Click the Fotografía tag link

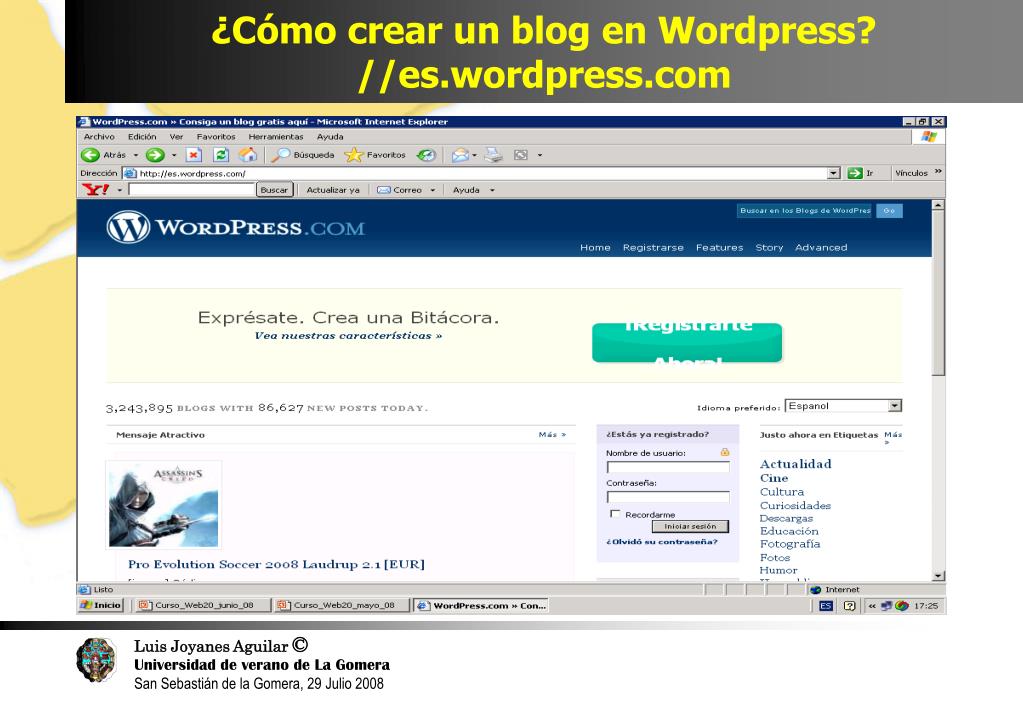tap(790, 544)
